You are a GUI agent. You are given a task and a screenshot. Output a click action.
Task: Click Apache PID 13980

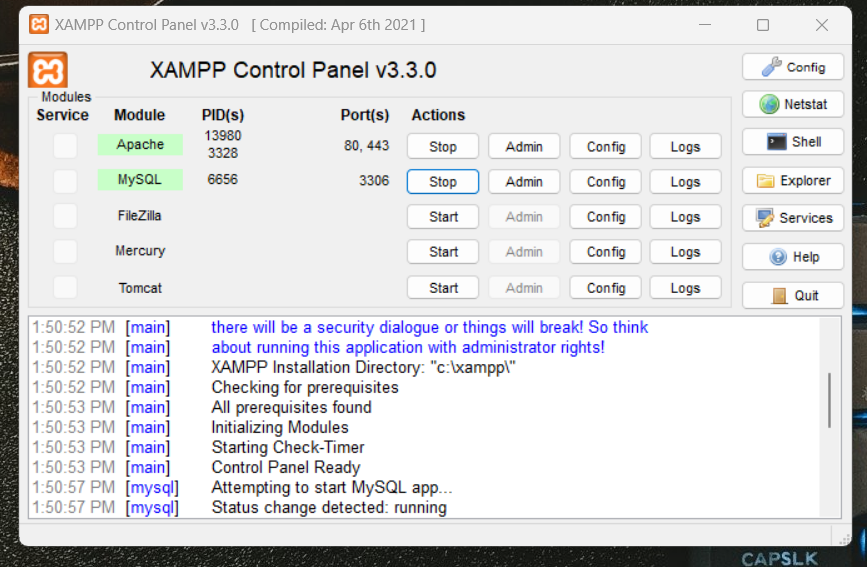tap(223, 136)
